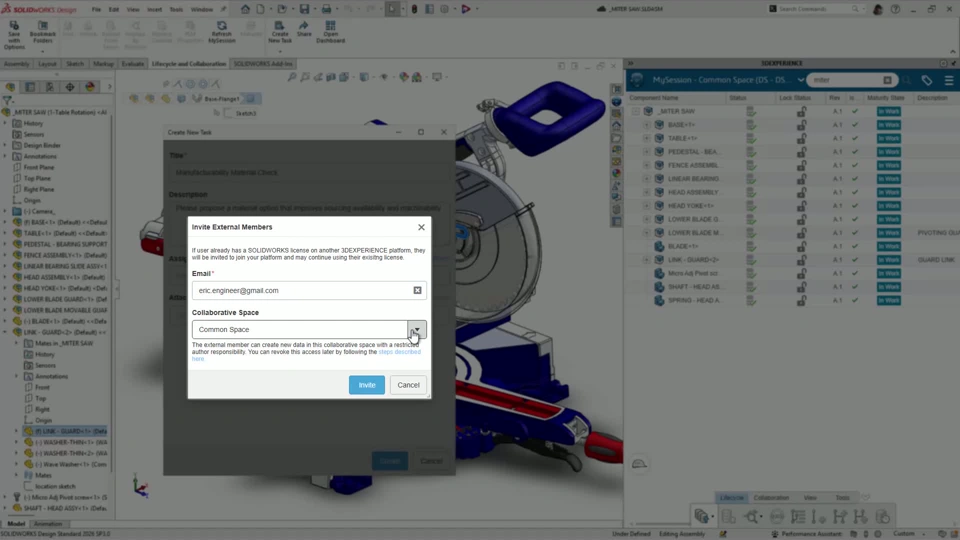Open the hamburger menu in MySession panel
The height and width of the screenshot is (540, 960).
[949, 80]
